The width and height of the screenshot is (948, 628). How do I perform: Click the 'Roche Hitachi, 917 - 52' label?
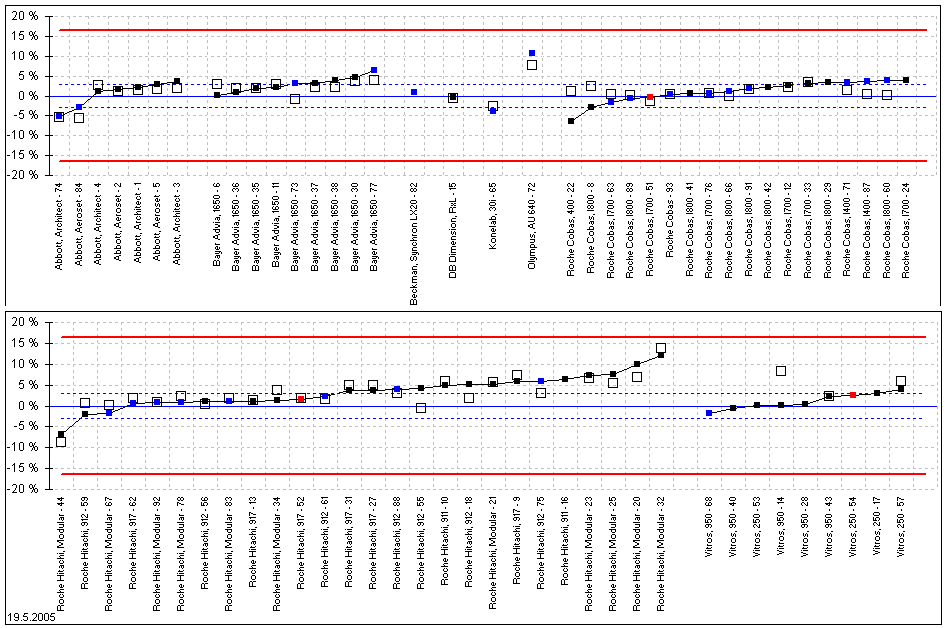pos(301,543)
